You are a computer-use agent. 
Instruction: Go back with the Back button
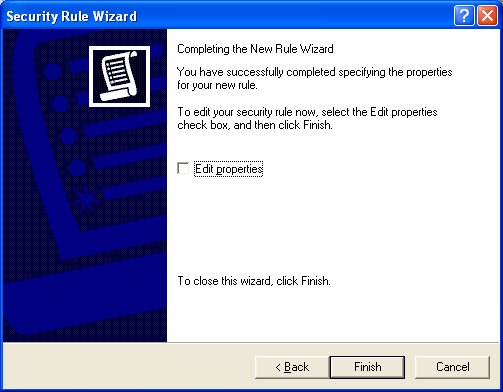coord(292,367)
